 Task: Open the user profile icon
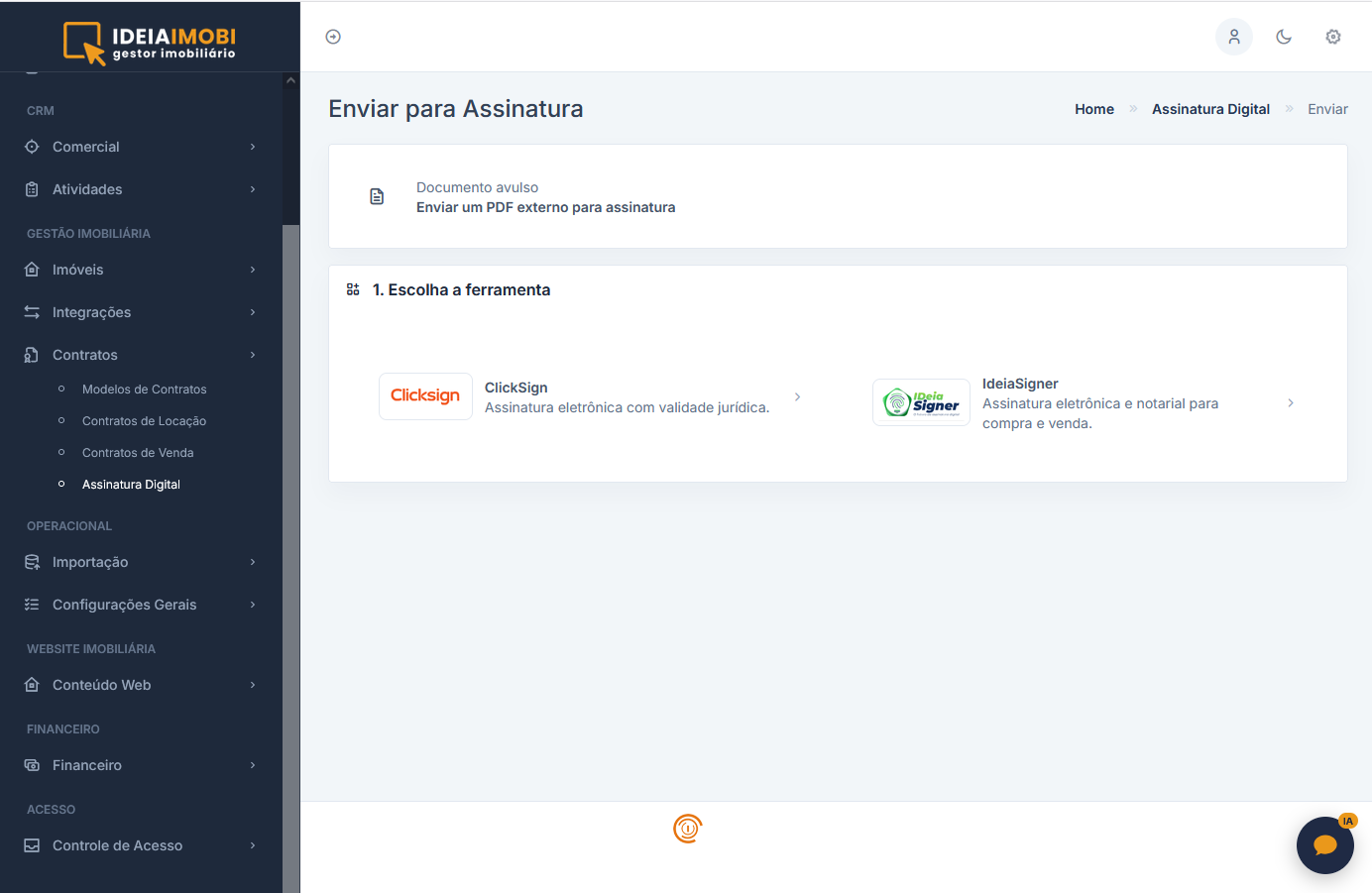(x=1234, y=37)
